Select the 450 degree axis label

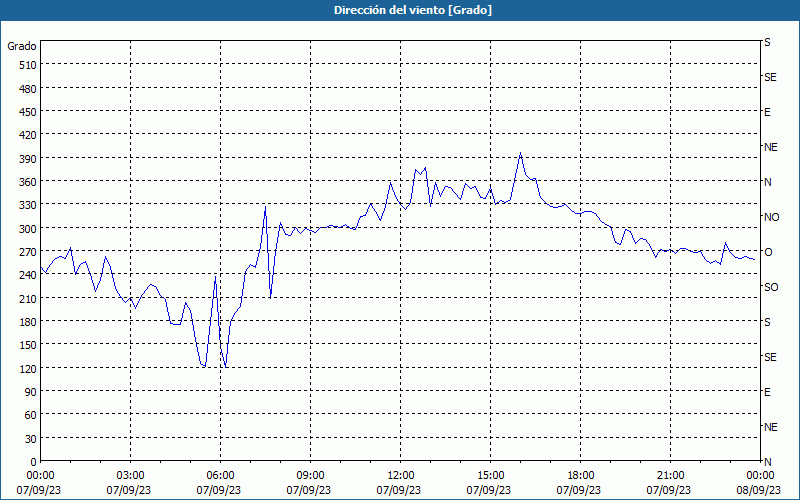pyautogui.click(x=29, y=112)
